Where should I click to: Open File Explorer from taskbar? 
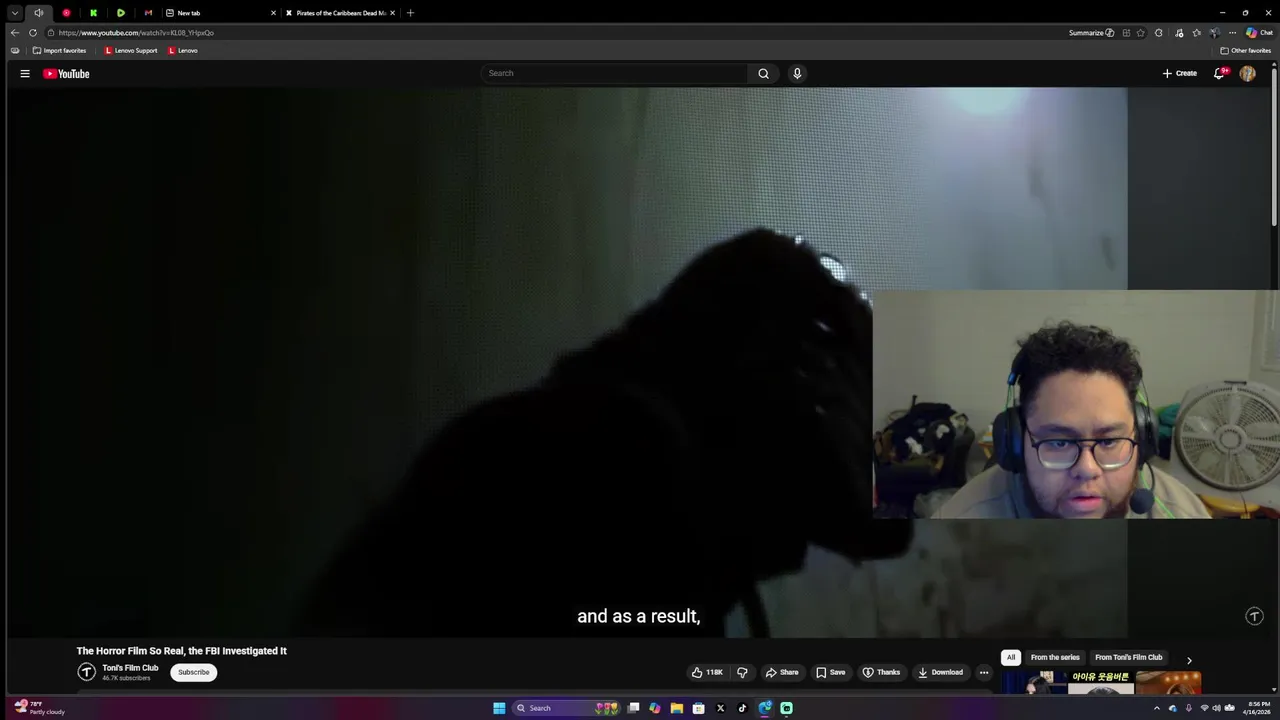coord(677,708)
